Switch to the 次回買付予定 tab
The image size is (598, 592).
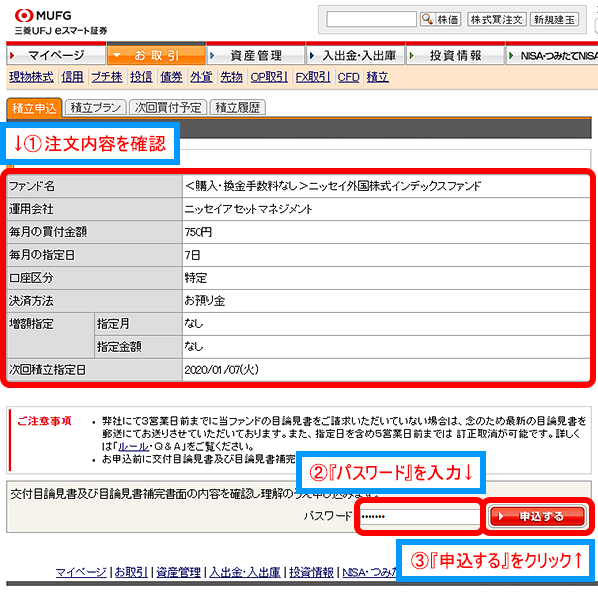click(168, 108)
